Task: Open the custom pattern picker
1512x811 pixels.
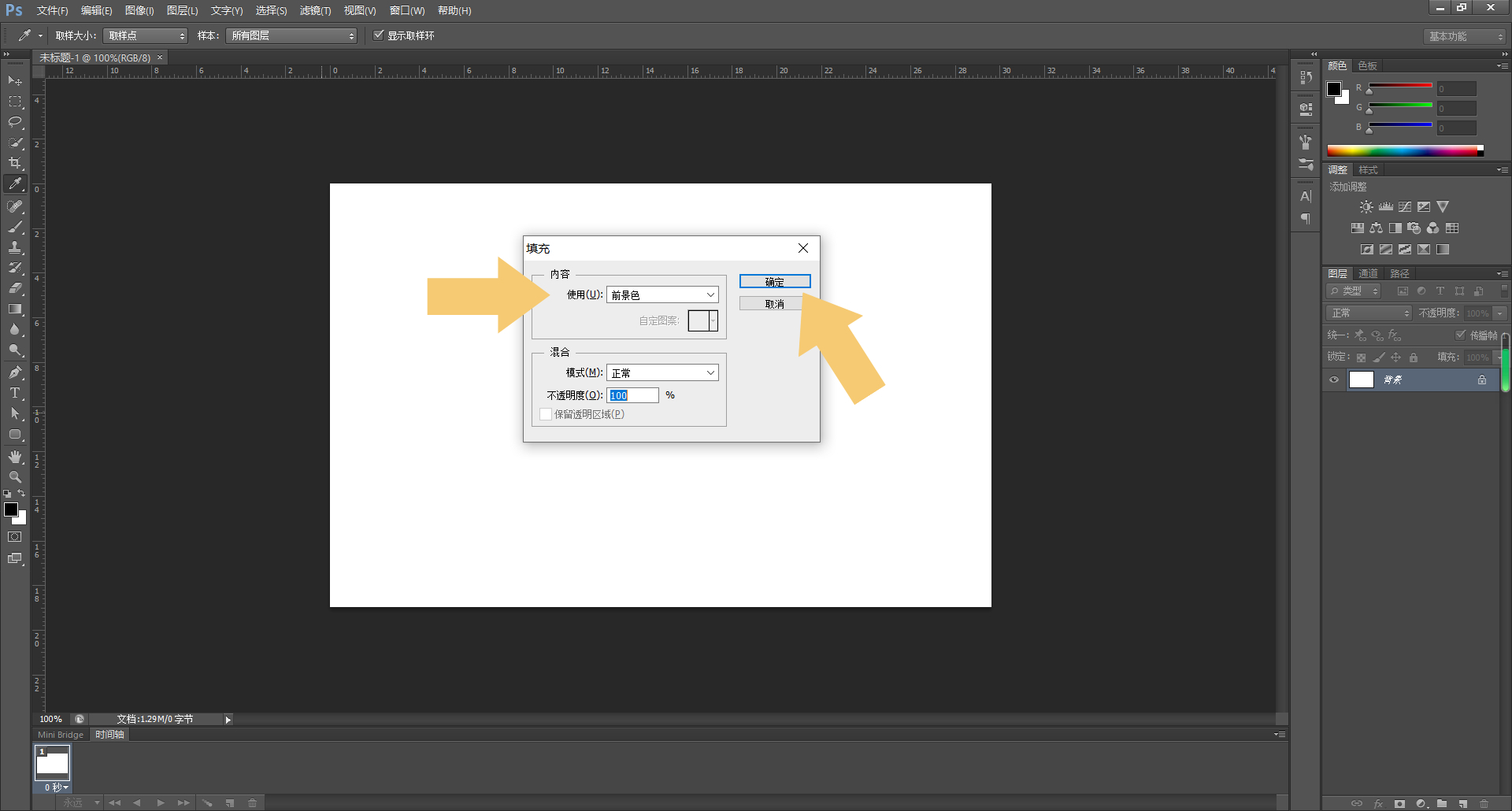Action: point(703,320)
